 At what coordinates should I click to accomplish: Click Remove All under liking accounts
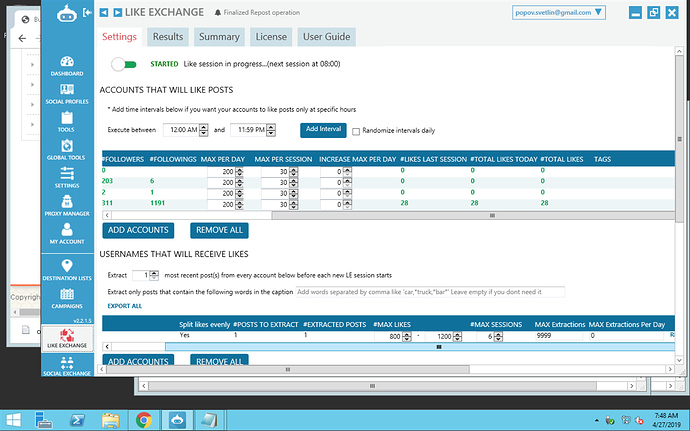pyautogui.click(x=219, y=230)
